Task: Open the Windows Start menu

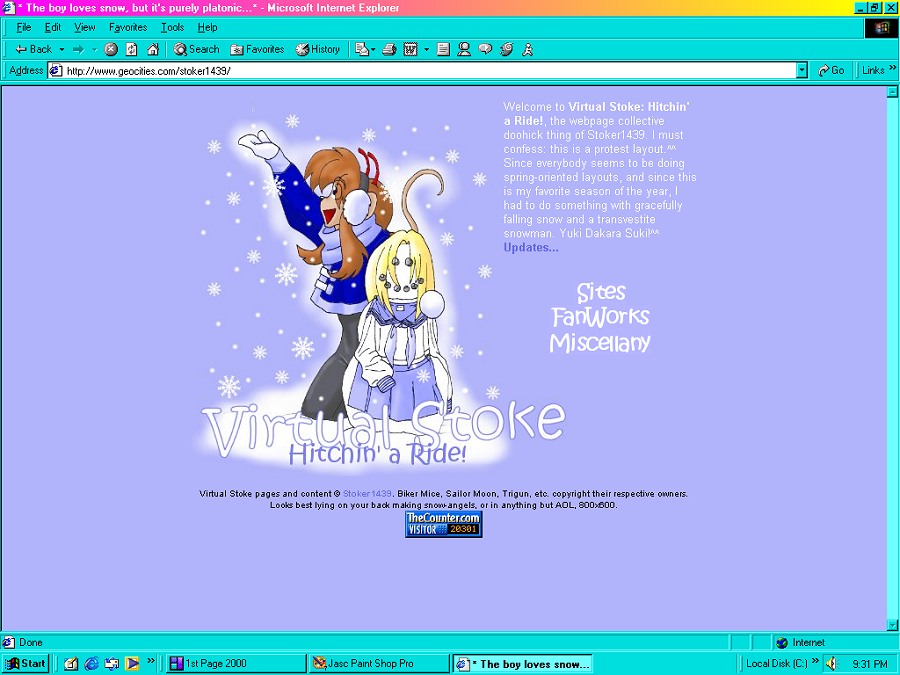Action: click(25, 664)
